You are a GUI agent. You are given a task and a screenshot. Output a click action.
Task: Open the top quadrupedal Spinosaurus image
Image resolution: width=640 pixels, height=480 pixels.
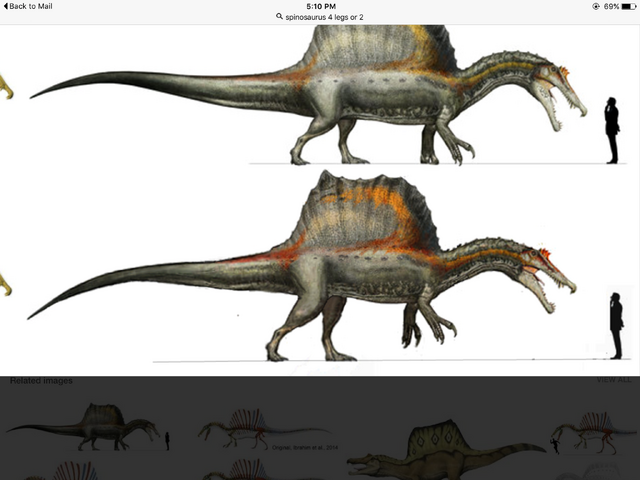point(308,95)
